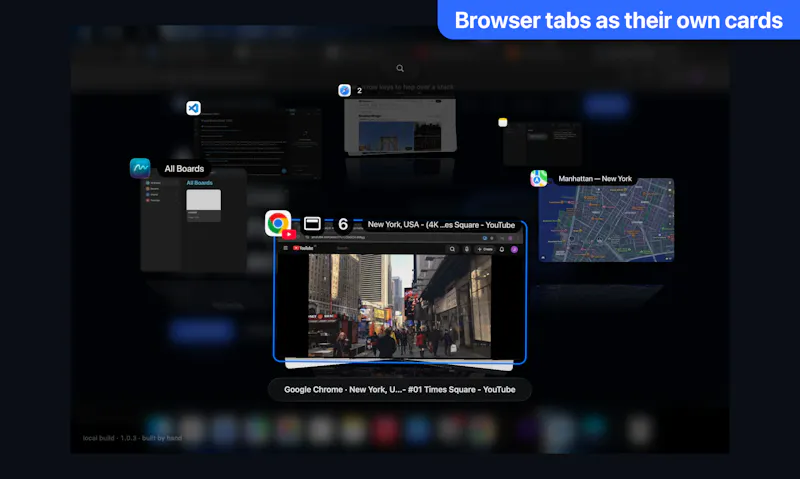Open the Freeform All Boards window card
This screenshot has width=800, height=479.
pyautogui.click(x=193, y=220)
